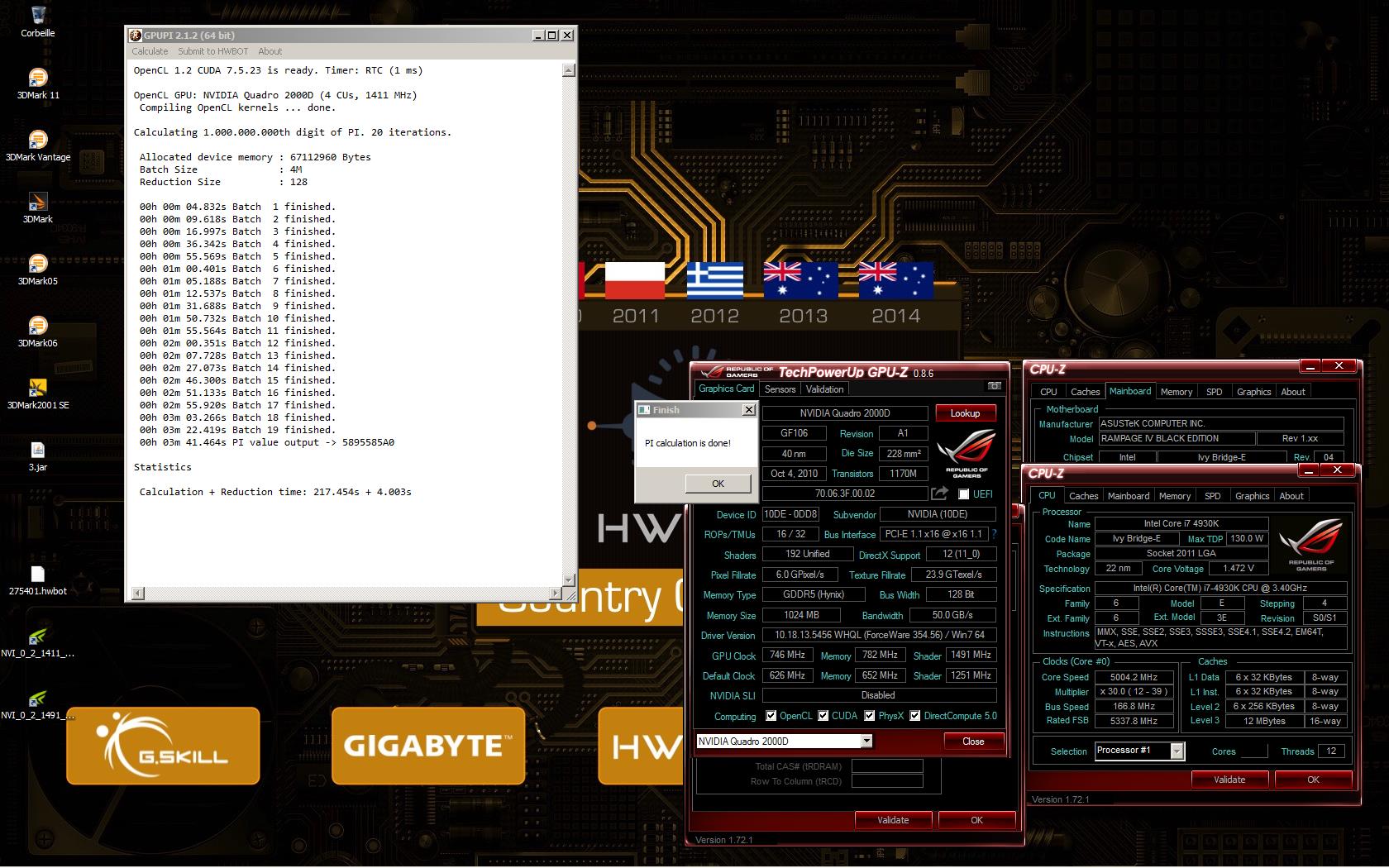Switch to Memory tab in front CPU-Z window
1389x868 pixels.
coord(1174,496)
